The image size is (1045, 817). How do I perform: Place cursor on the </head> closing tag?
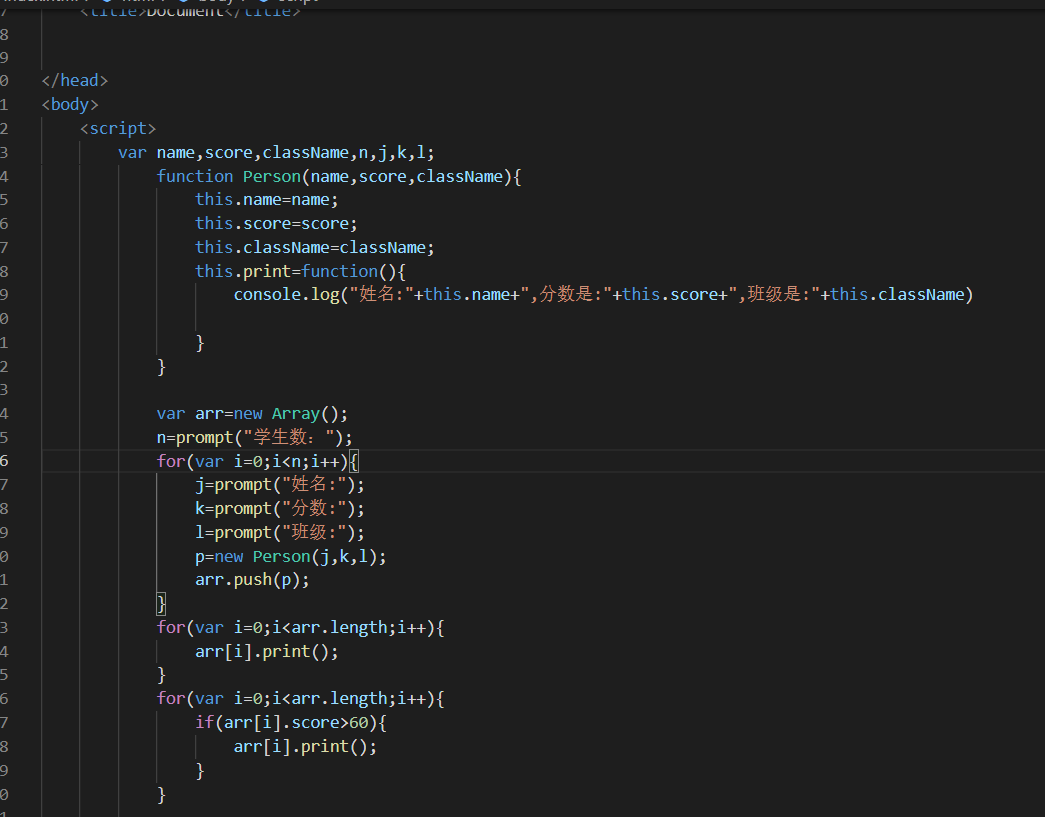pyautogui.click(x=75, y=81)
